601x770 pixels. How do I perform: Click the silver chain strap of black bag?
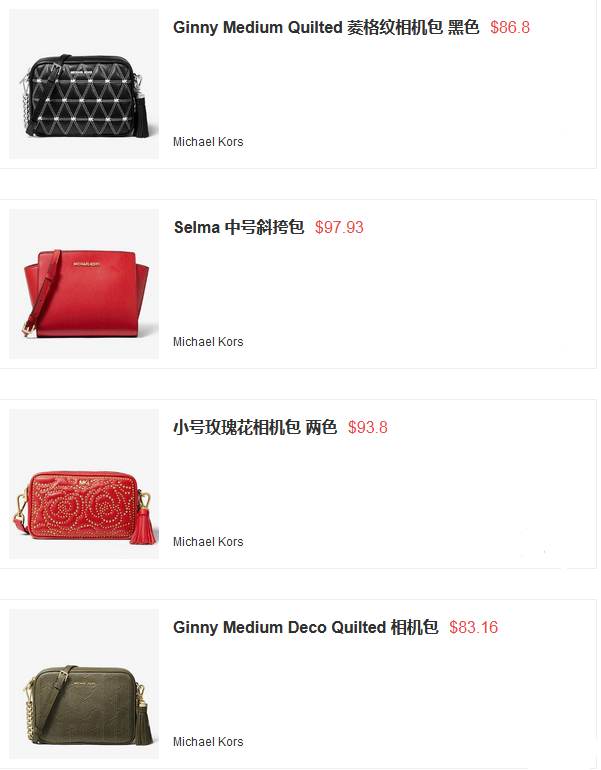26,104
